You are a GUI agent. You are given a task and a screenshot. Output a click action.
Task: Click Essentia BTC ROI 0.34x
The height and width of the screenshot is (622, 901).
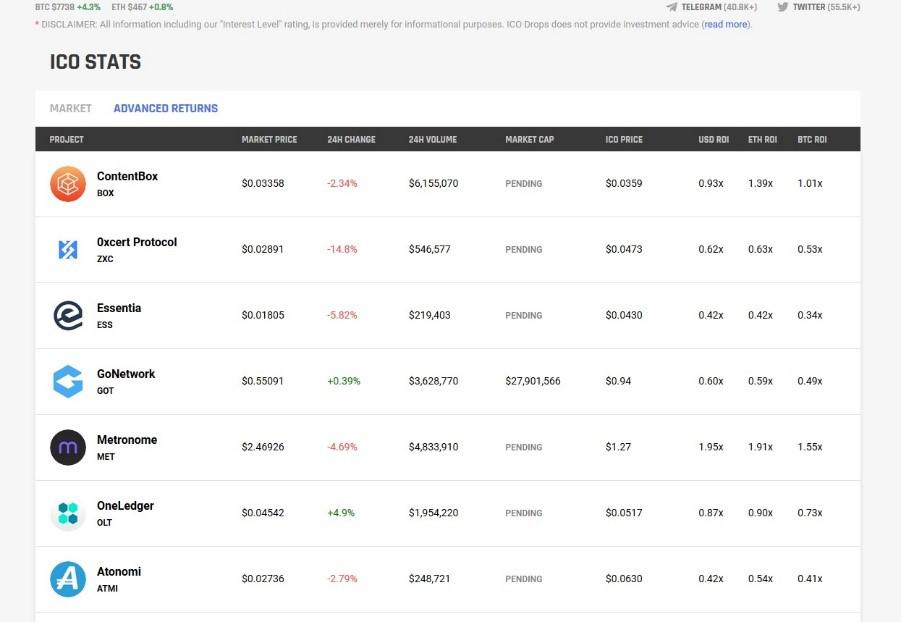(810, 315)
